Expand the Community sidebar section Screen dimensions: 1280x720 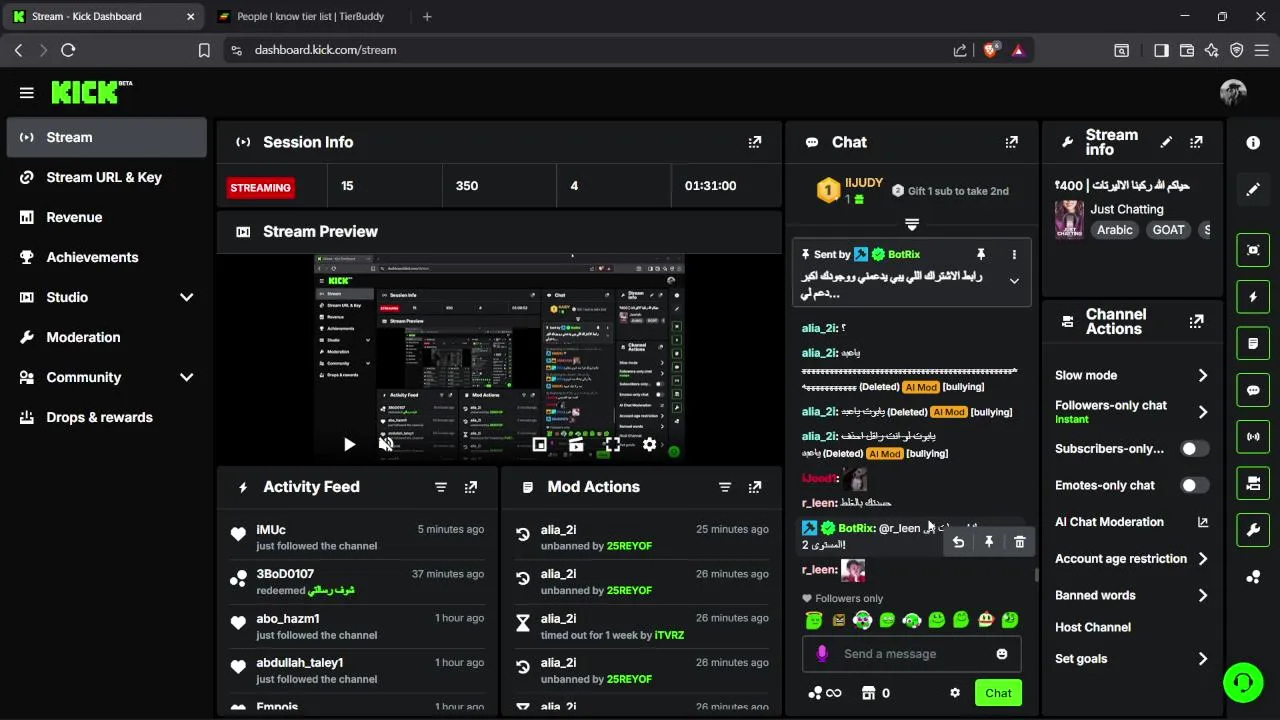186,377
